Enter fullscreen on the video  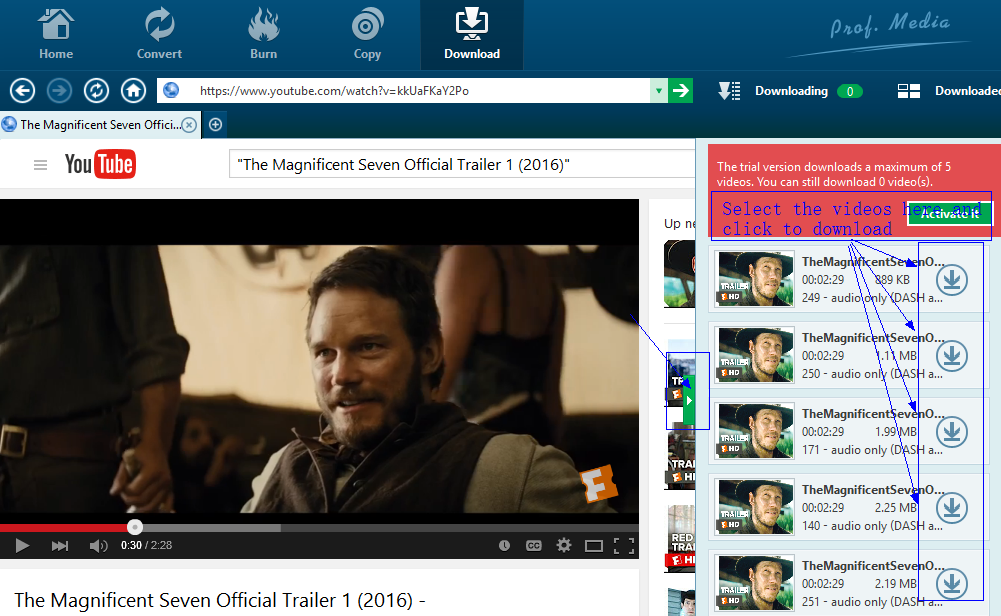[624, 545]
